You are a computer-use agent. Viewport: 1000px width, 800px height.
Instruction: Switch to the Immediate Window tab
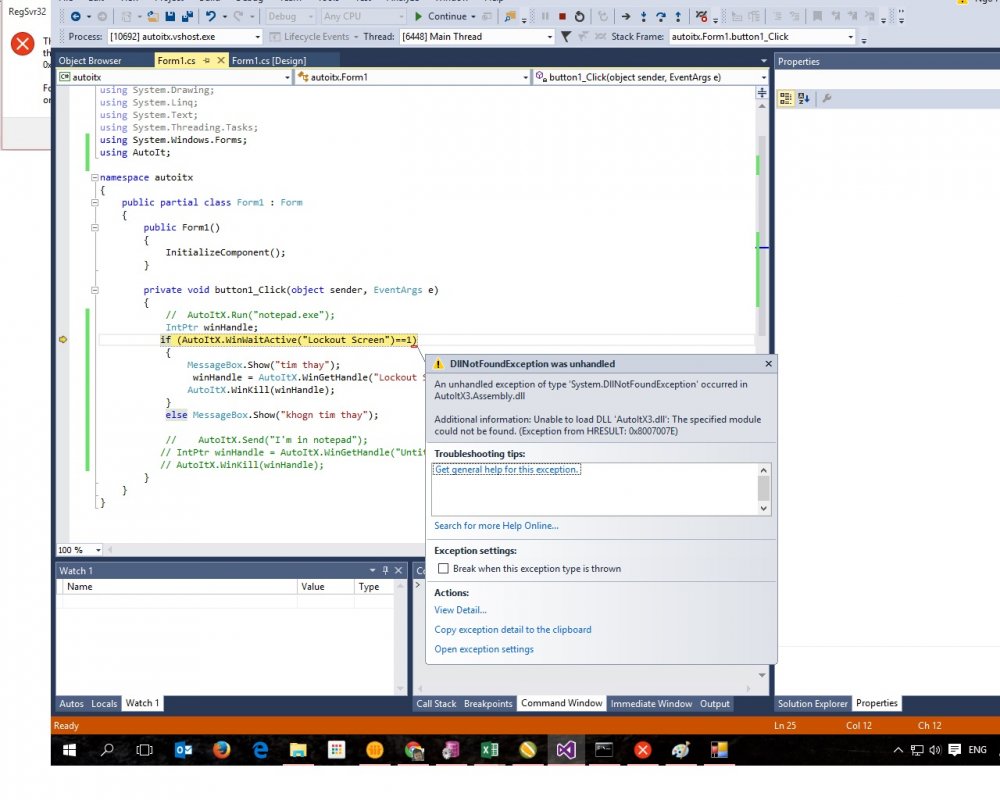tap(651, 703)
